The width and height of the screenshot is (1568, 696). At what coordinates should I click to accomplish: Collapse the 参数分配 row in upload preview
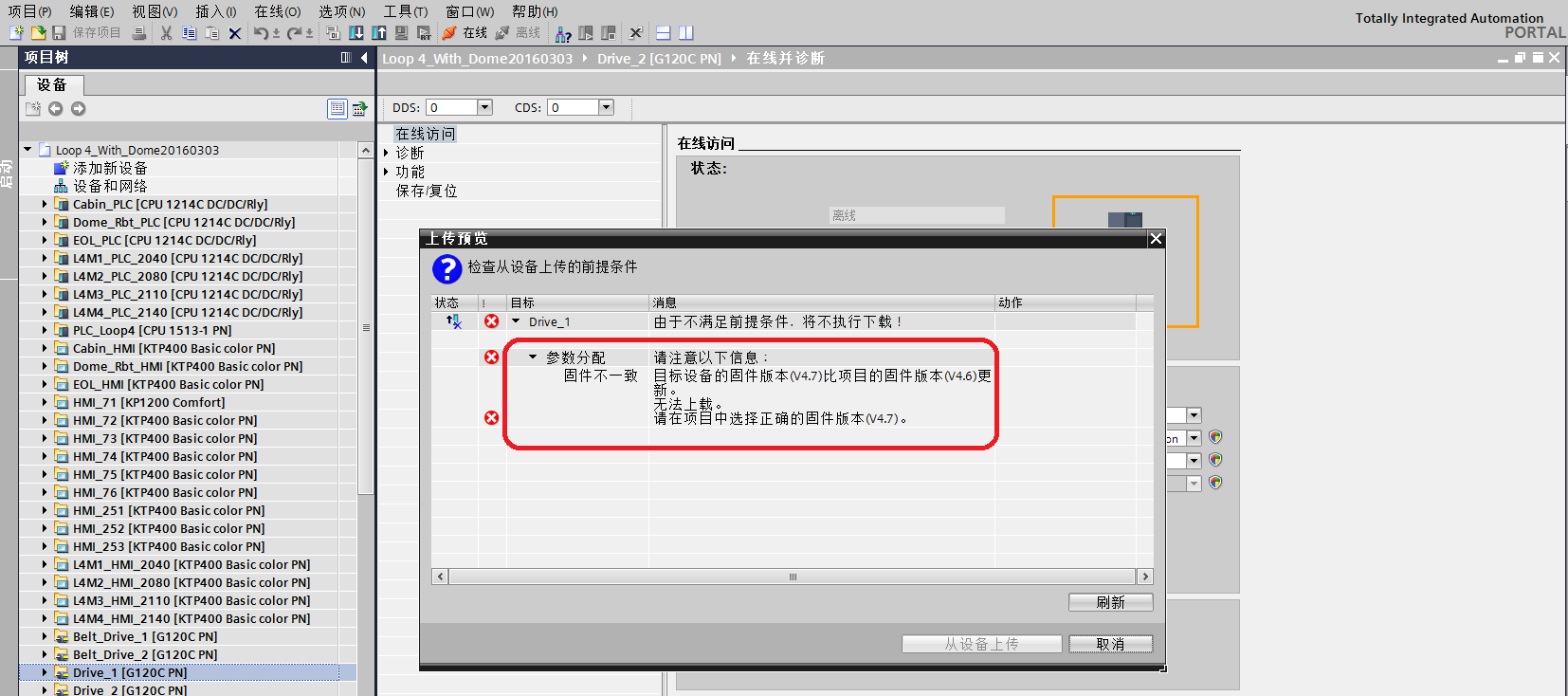click(533, 357)
